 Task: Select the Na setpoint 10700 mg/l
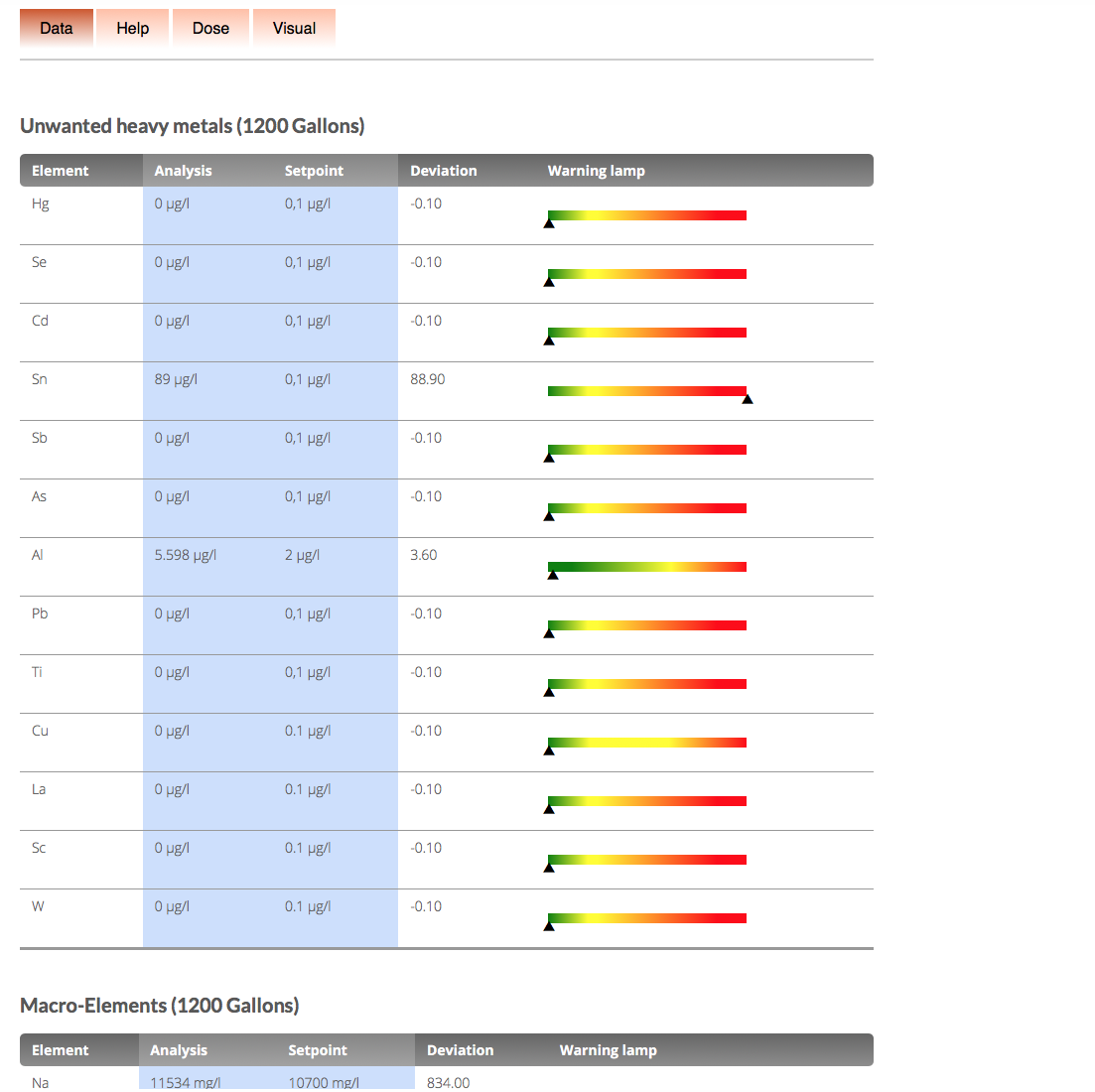[x=324, y=1083]
